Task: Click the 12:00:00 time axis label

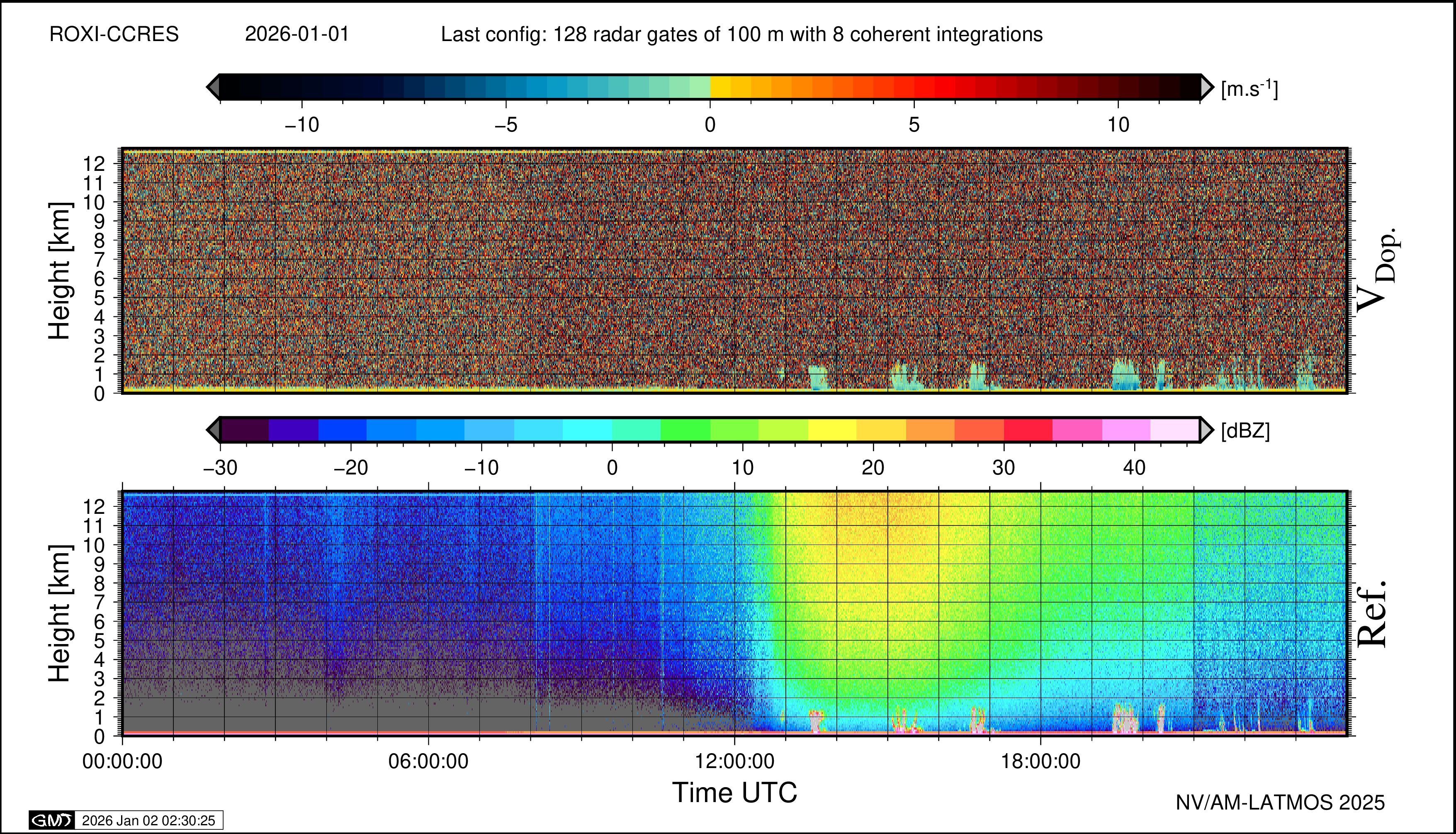Action: (x=734, y=761)
